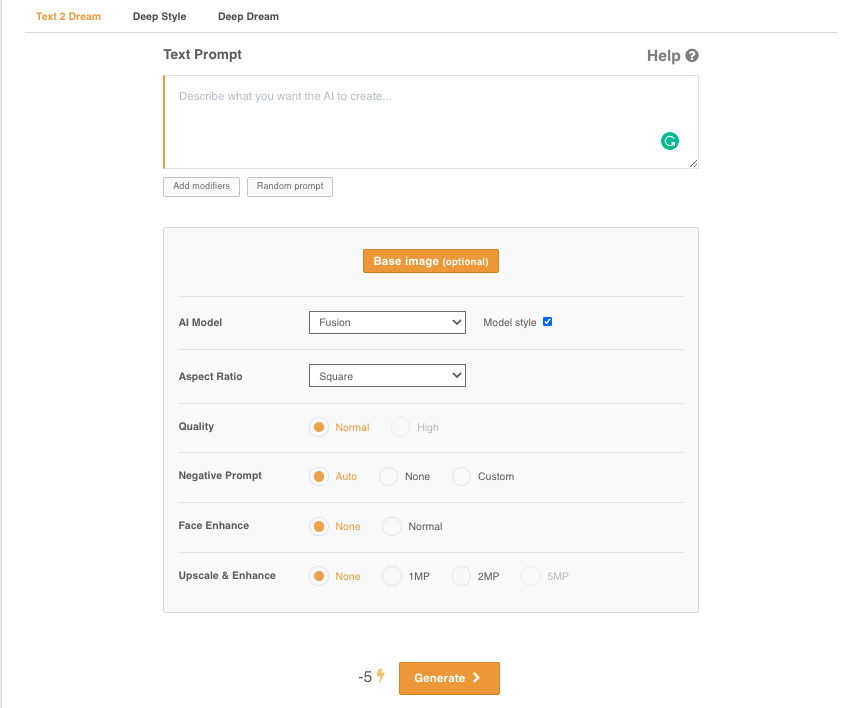Image resolution: width=856 pixels, height=708 pixels.
Task: Open the Aspect Ratio Square dropdown
Action: pyautogui.click(x=387, y=376)
